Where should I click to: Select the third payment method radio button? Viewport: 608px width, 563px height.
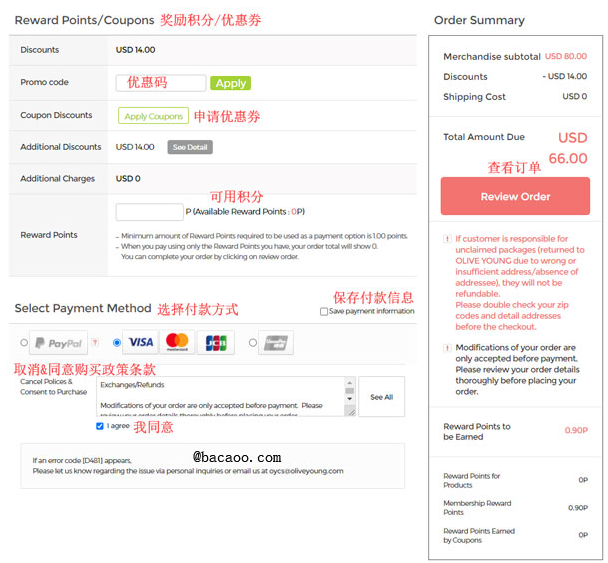click(253, 343)
